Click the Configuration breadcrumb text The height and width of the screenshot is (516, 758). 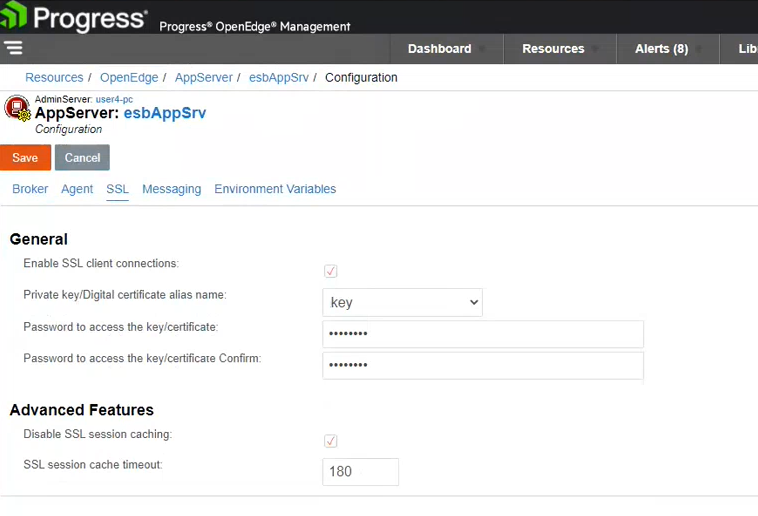pyautogui.click(x=361, y=77)
